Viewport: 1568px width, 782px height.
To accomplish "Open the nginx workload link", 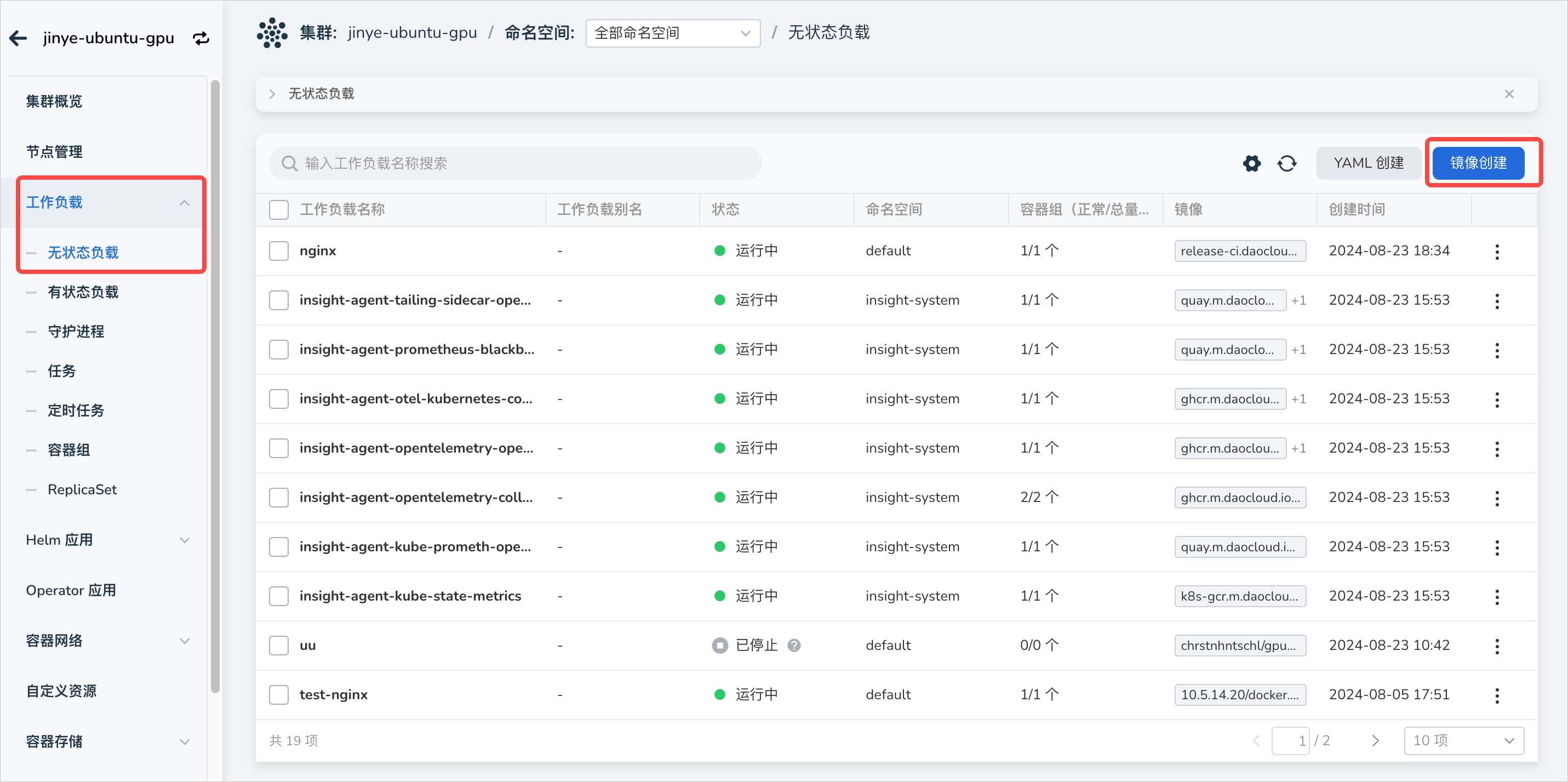I will point(317,251).
